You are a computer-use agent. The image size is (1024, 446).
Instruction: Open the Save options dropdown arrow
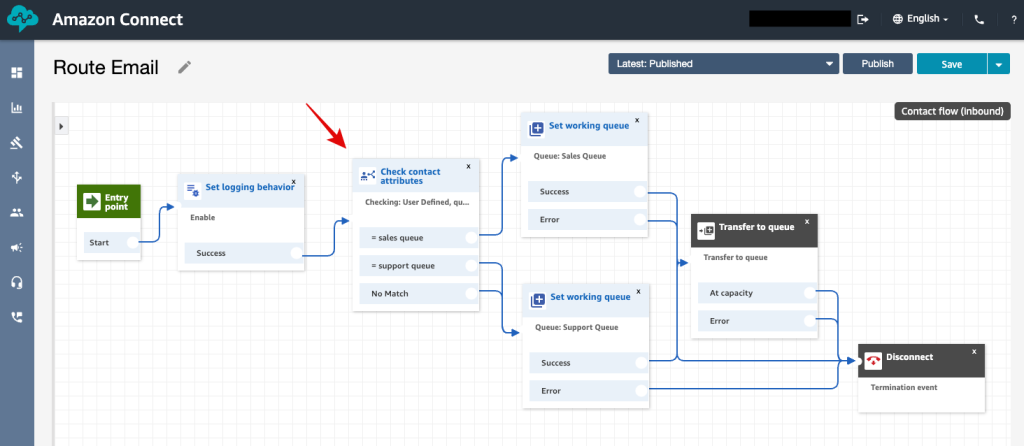[999, 64]
